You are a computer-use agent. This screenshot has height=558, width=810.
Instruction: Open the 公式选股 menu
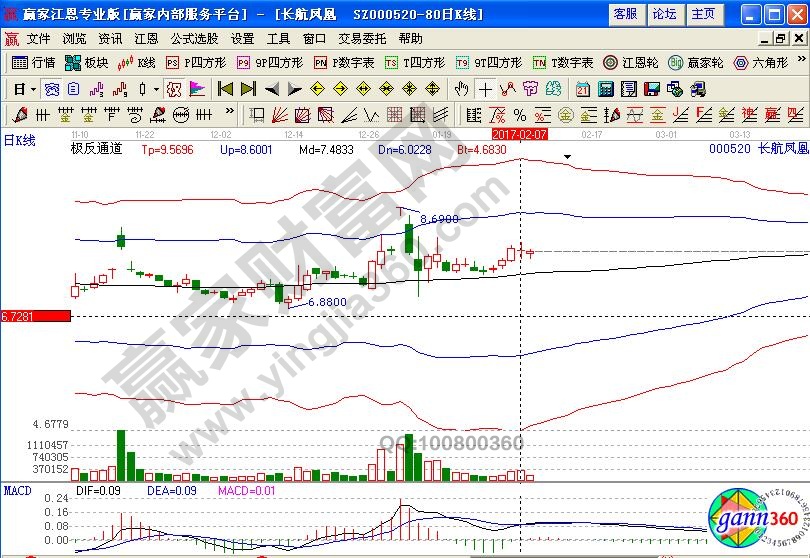point(194,39)
